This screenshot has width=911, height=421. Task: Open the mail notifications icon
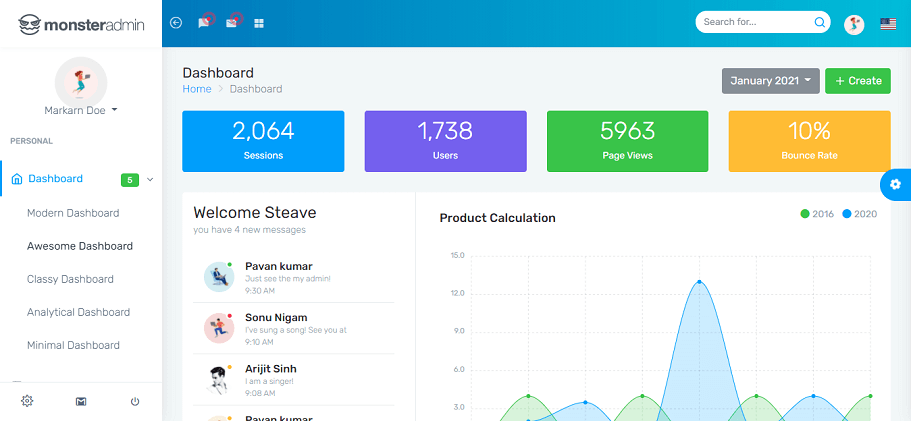pos(231,23)
